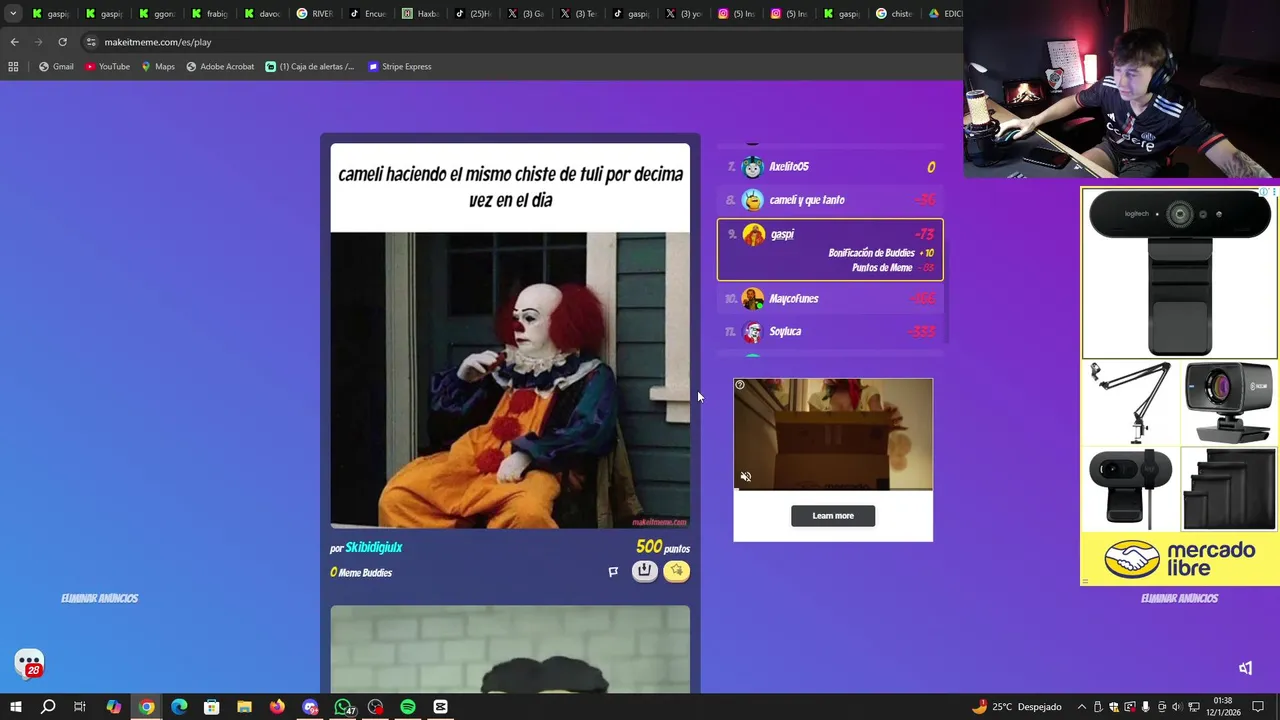This screenshot has height=720, width=1280.
Task: Switch to the RIVER browser tab
Action: click(315, 14)
